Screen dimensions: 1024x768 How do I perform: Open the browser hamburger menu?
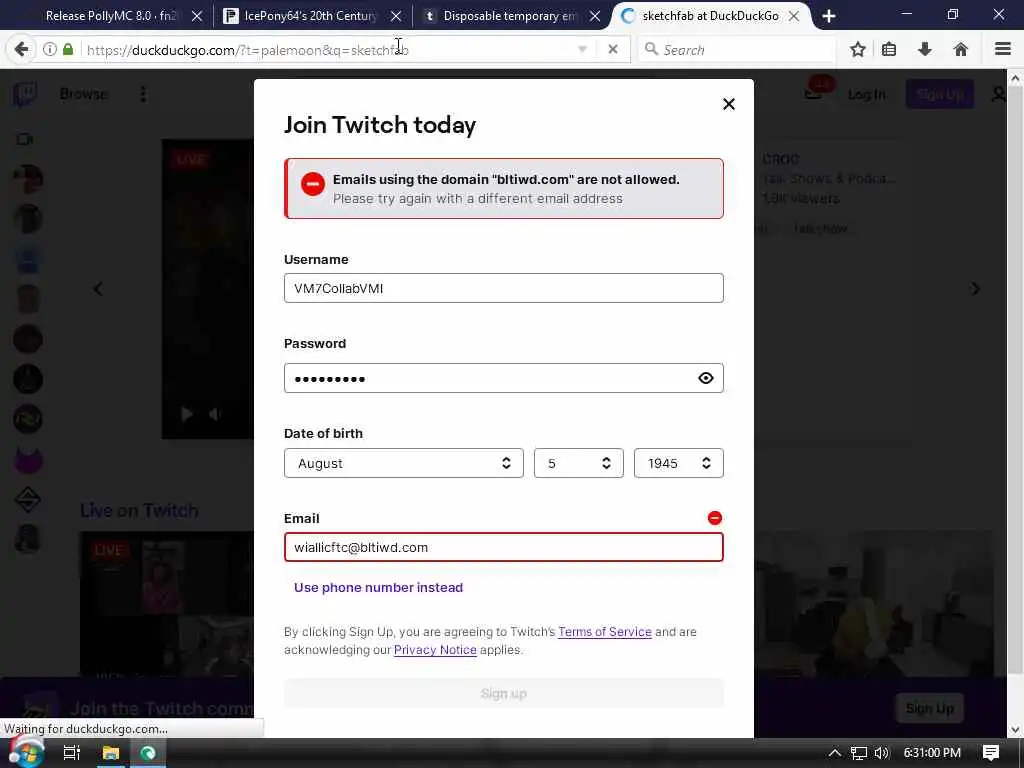(1003, 50)
